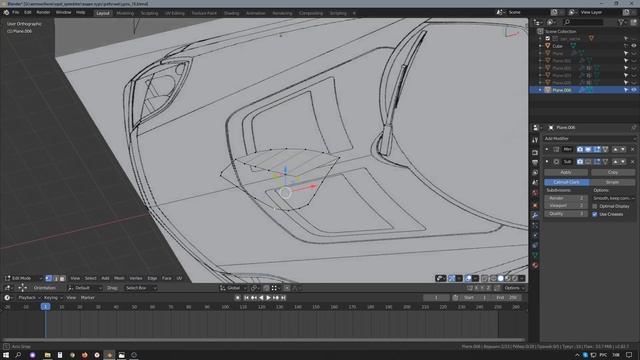
Task: Switch to the Layout workspace tab
Action: tap(102, 13)
